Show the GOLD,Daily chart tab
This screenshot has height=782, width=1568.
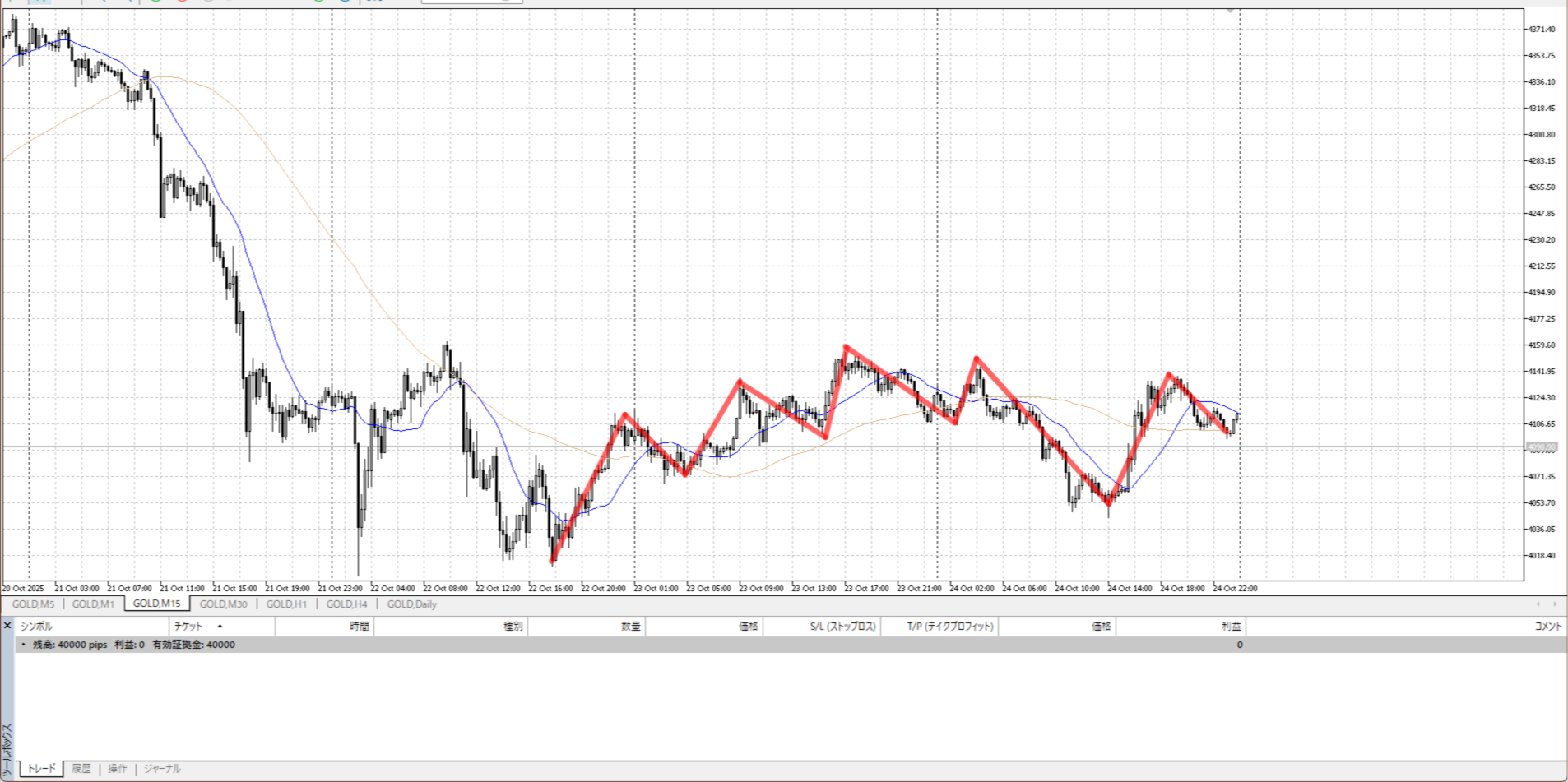[x=411, y=604]
